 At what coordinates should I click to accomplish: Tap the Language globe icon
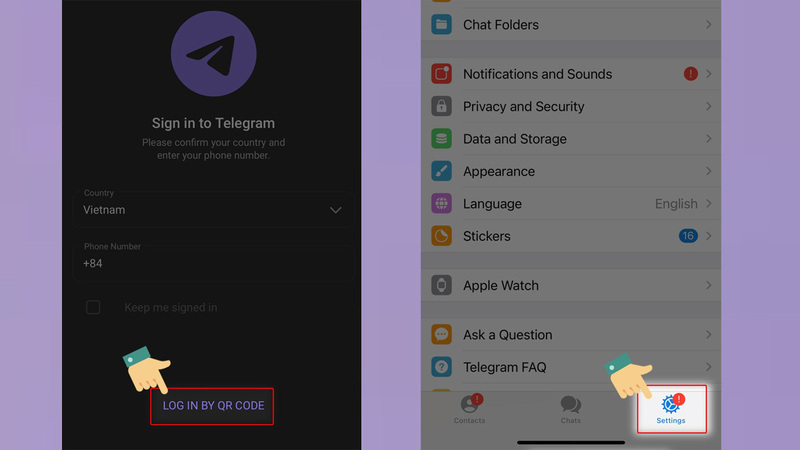[x=441, y=204]
